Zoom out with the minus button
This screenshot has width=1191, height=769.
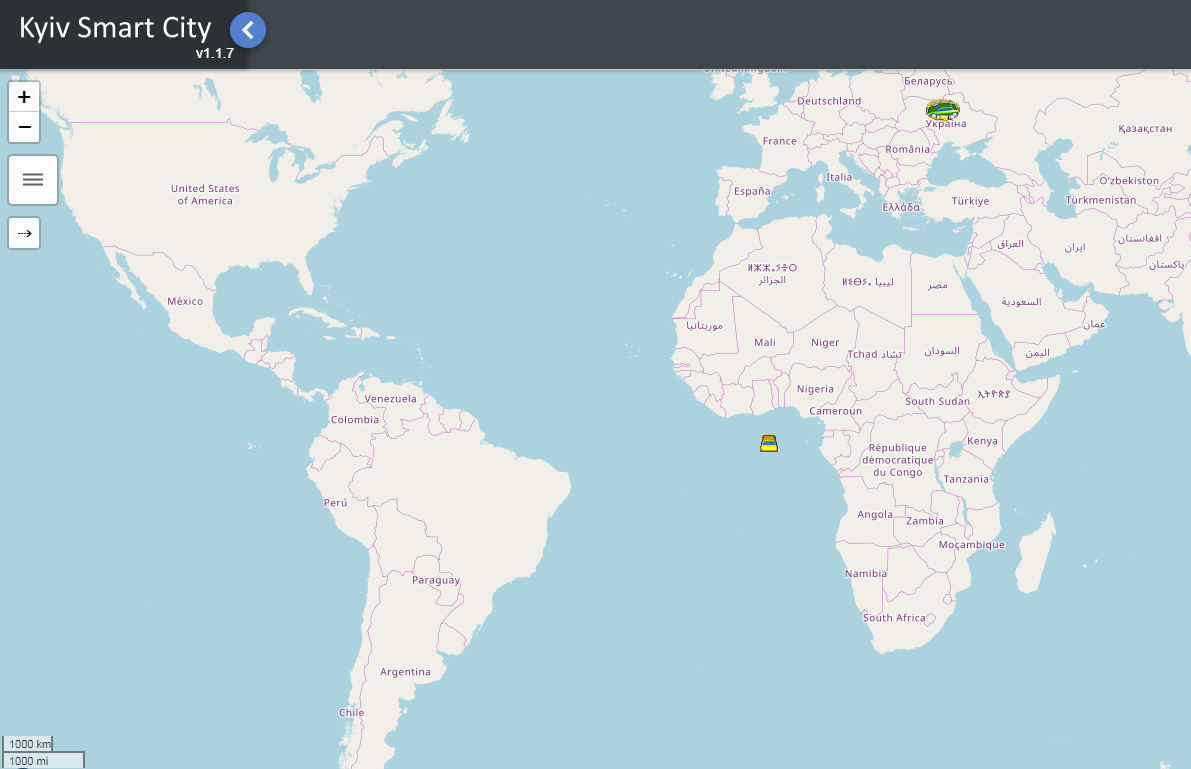24,127
